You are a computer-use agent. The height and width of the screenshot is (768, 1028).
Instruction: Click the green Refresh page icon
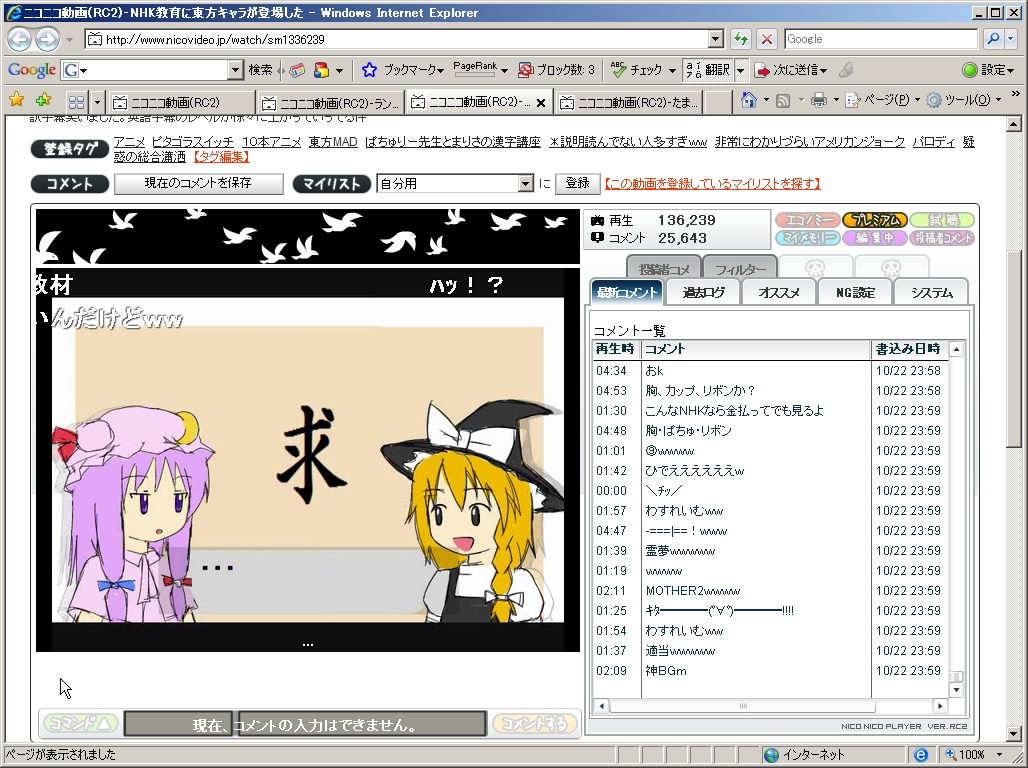point(741,39)
